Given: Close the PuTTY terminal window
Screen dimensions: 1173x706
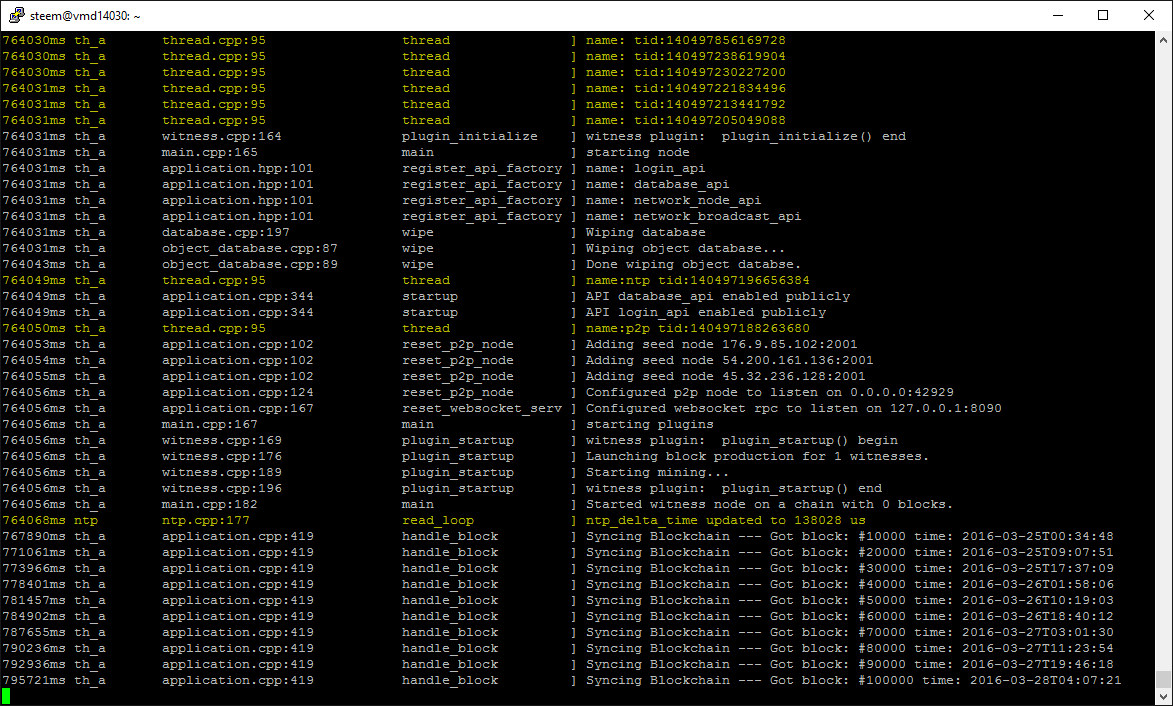Looking at the screenshot, I should [x=1149, y=15].
